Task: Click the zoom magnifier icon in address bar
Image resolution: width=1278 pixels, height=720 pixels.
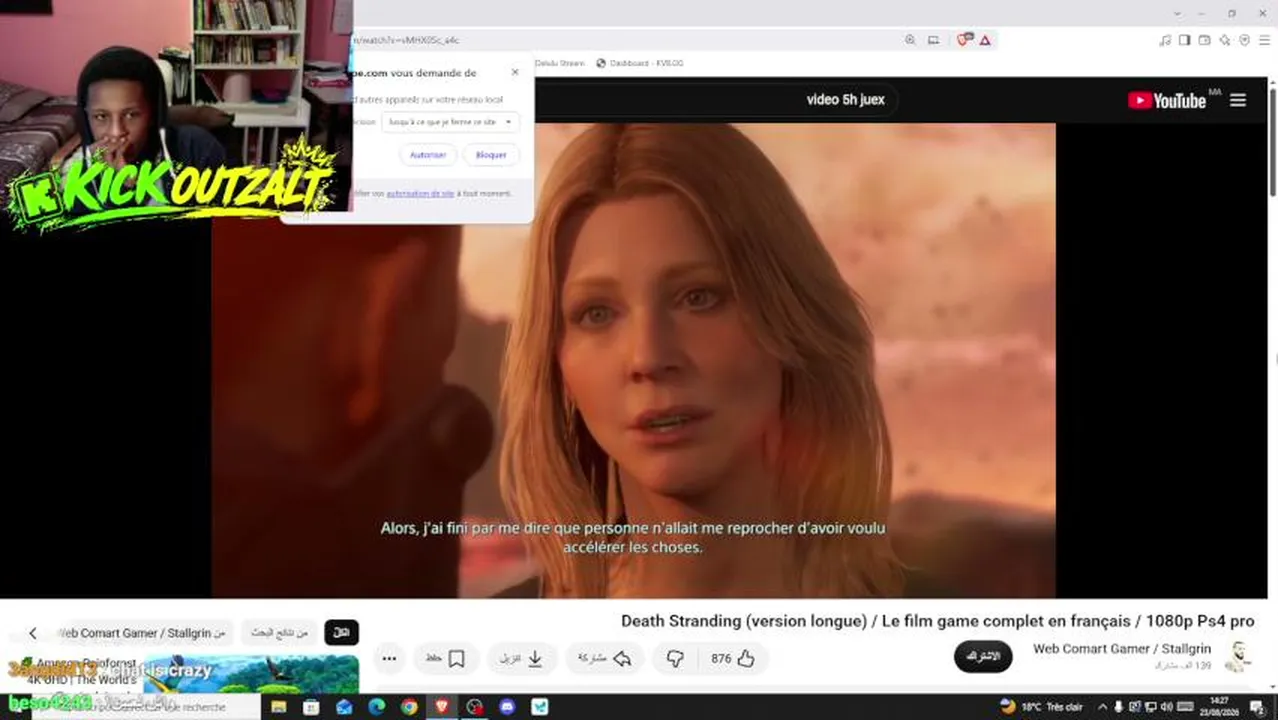Action: [x=910, y=40]
